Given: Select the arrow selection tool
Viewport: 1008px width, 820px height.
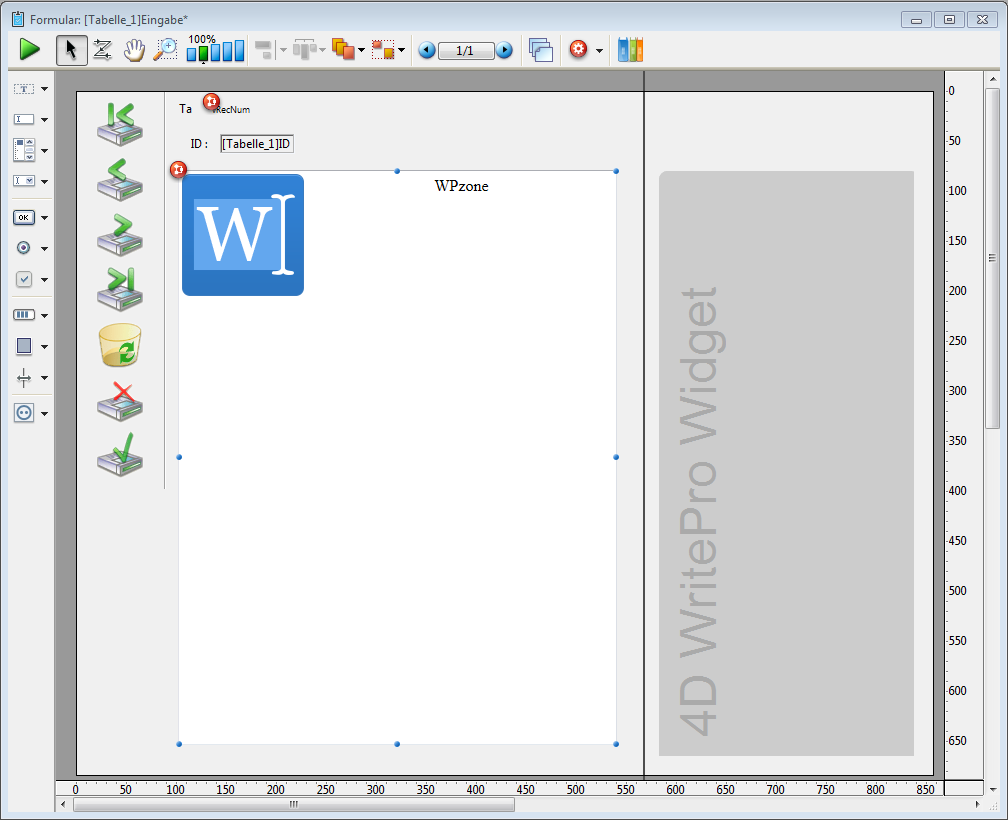Looking at the screenshot, I should (71, 50).
